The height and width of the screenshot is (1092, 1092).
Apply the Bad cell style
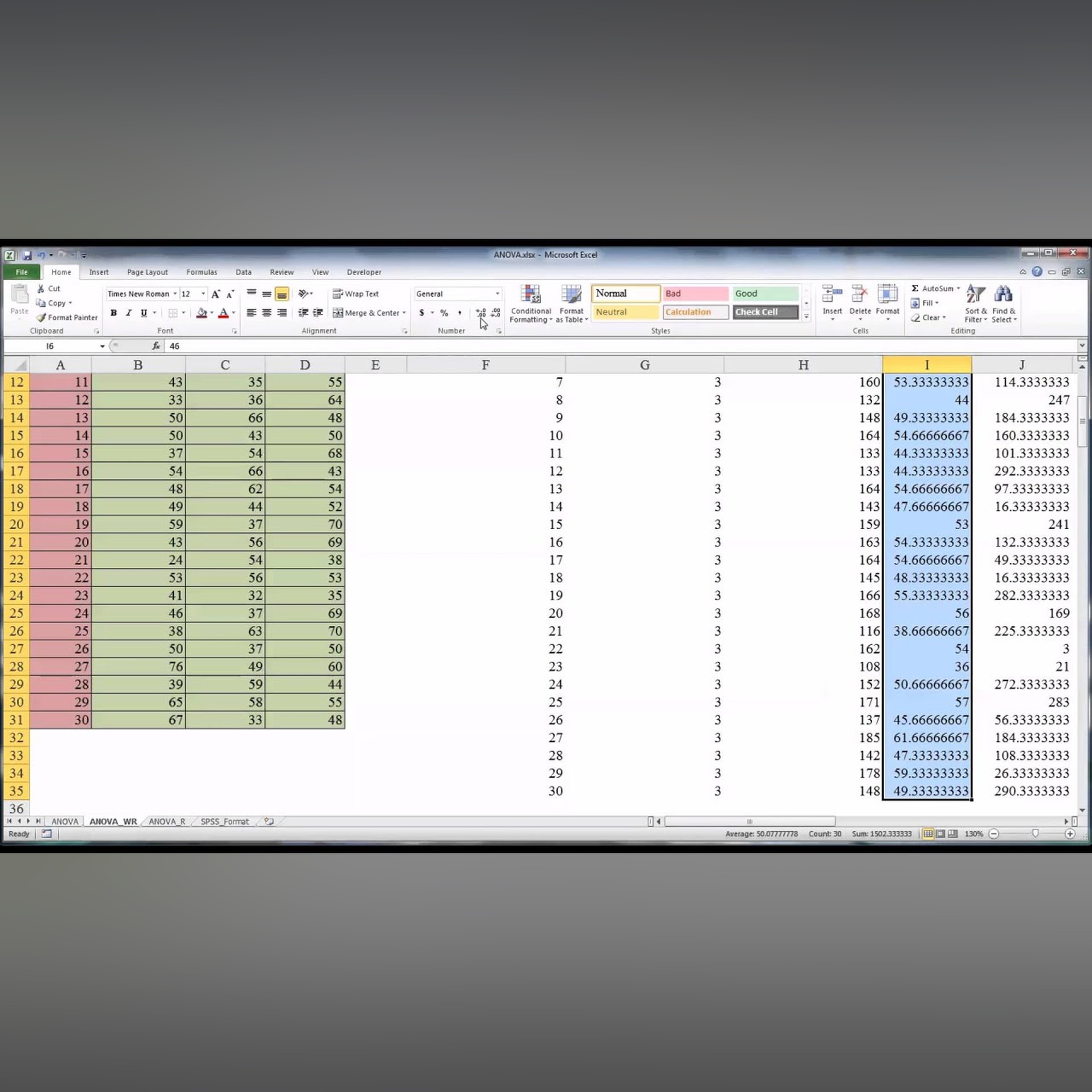point(695,293)
